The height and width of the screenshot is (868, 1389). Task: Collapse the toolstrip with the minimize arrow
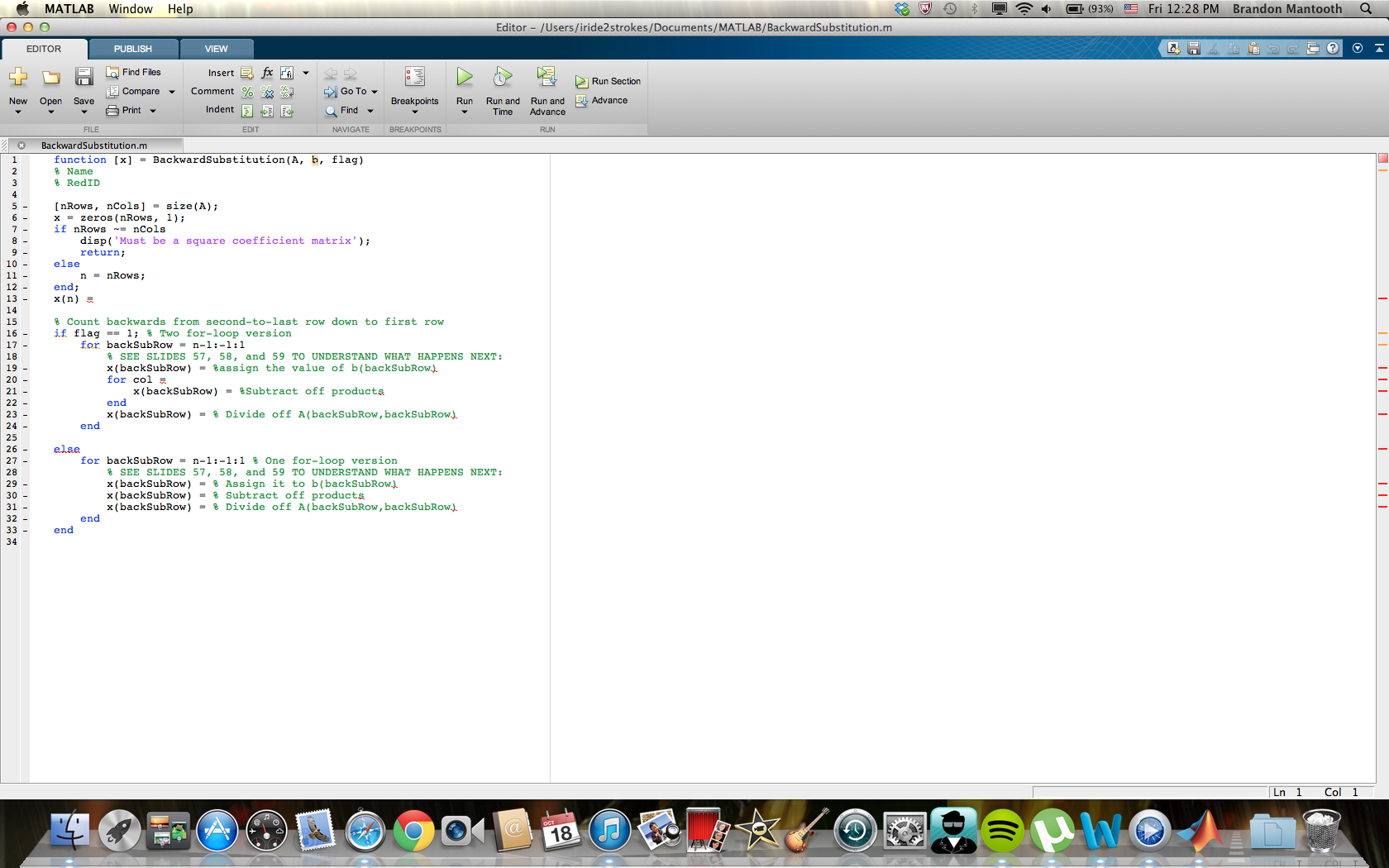(1378, 49)
